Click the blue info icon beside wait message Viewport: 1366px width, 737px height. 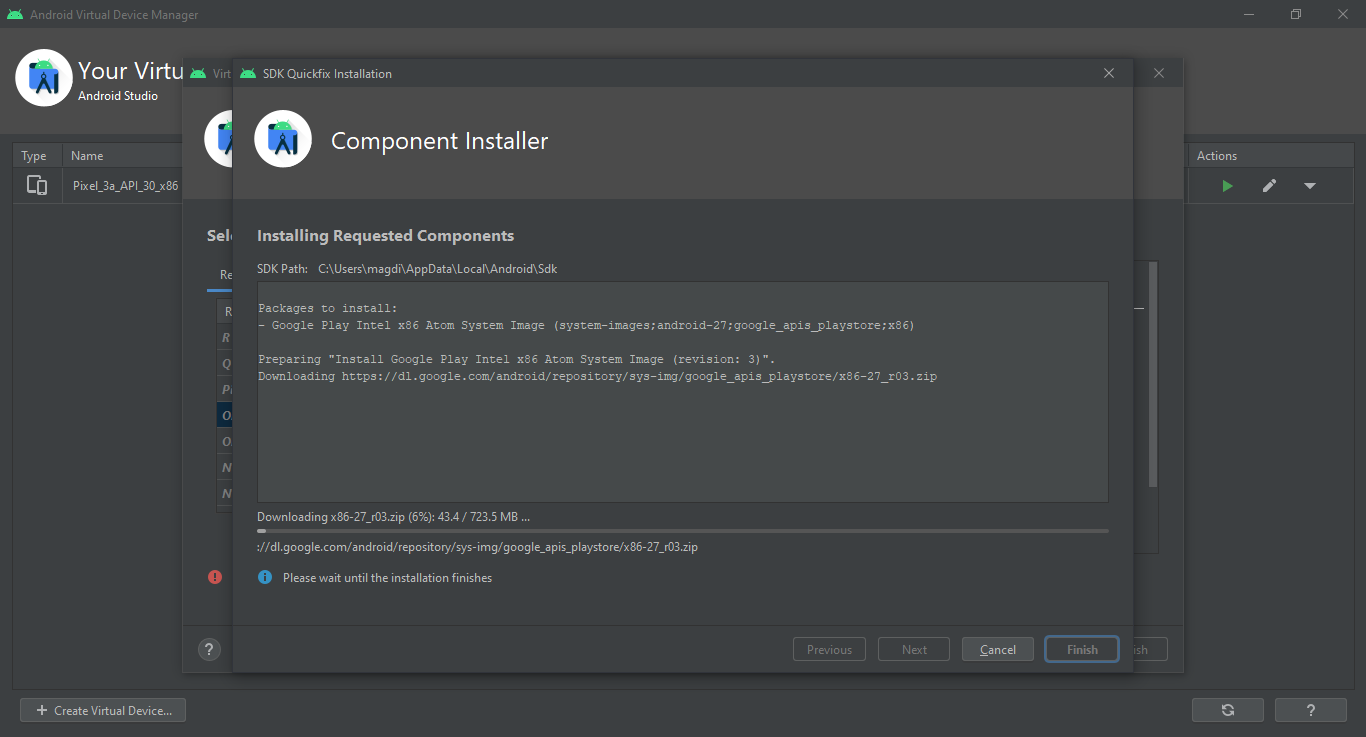click(265, 577)
